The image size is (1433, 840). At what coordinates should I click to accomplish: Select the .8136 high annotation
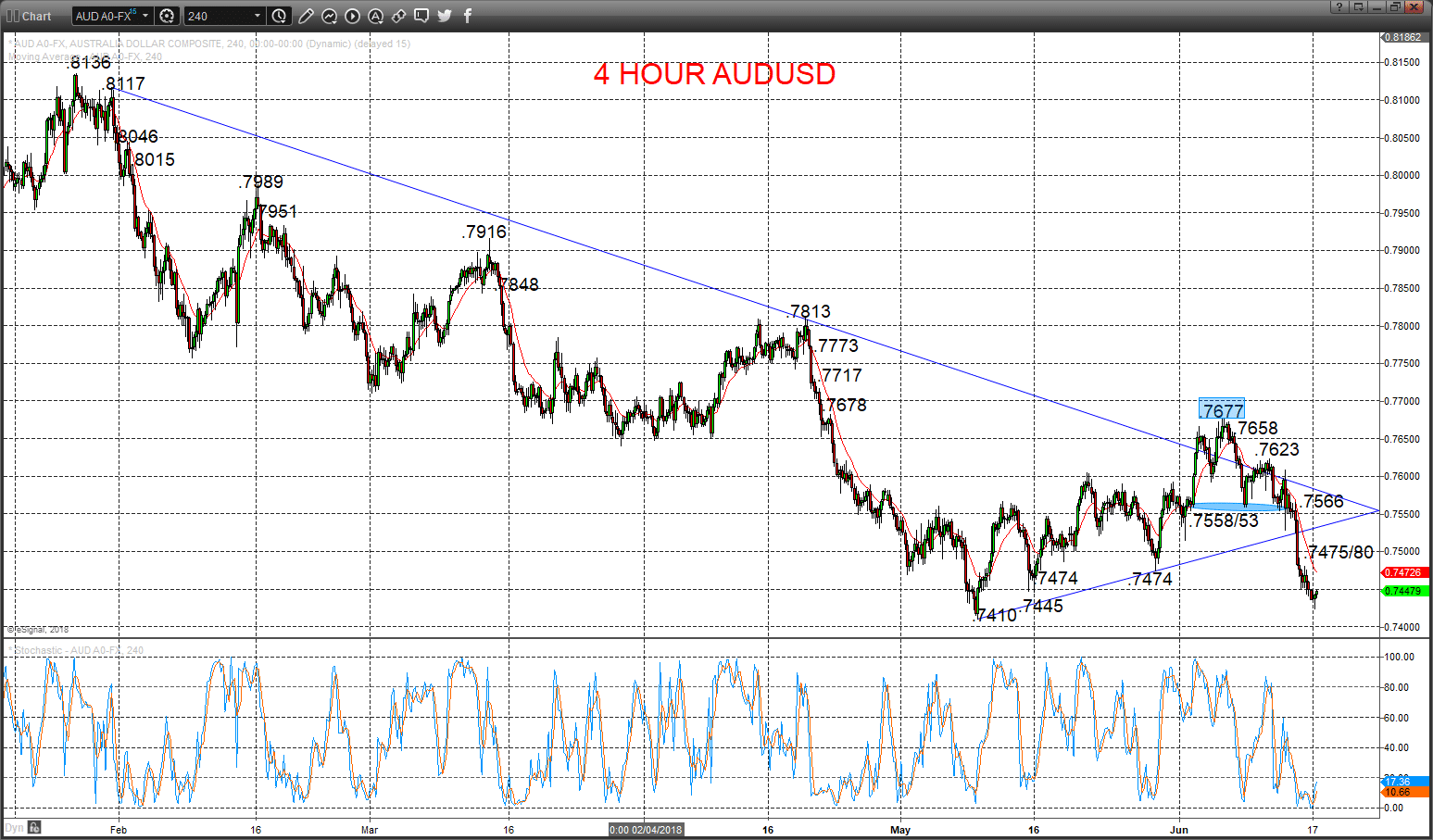point(89,62)
